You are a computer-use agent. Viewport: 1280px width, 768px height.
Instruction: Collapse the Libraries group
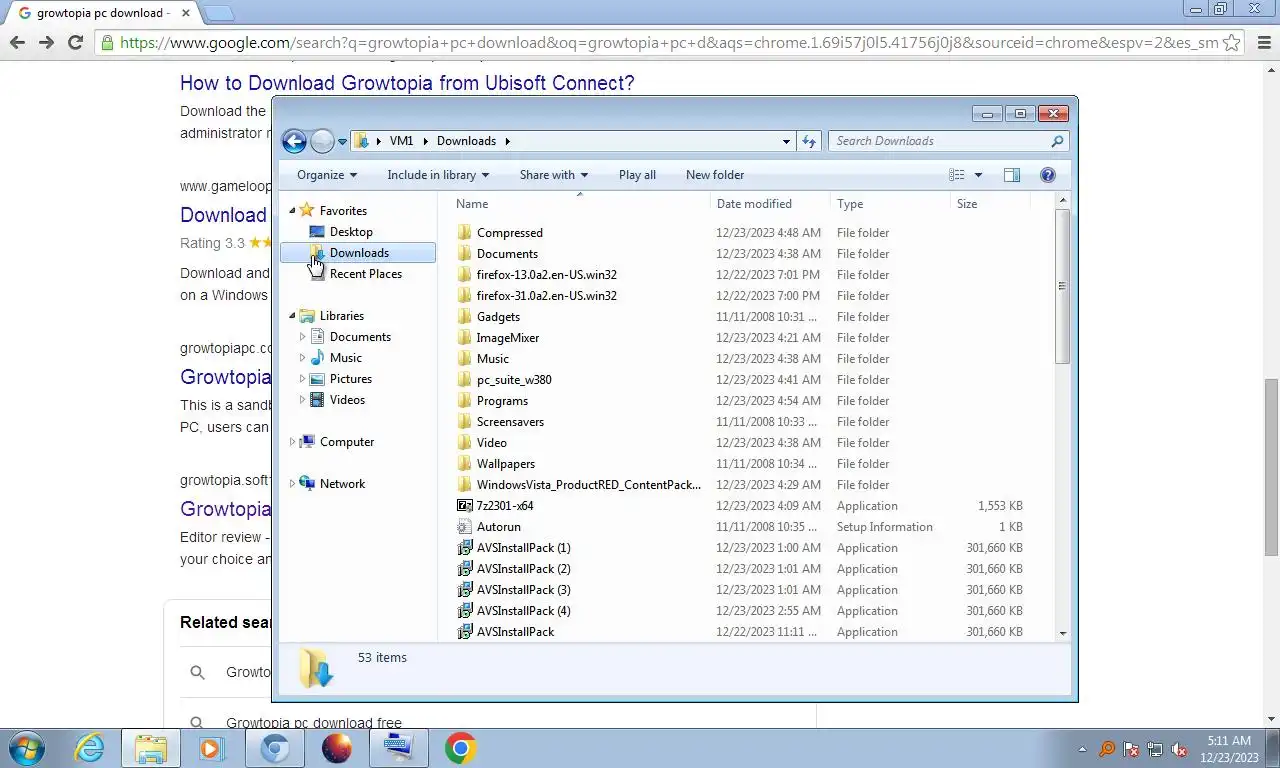(x=293, y=316)
